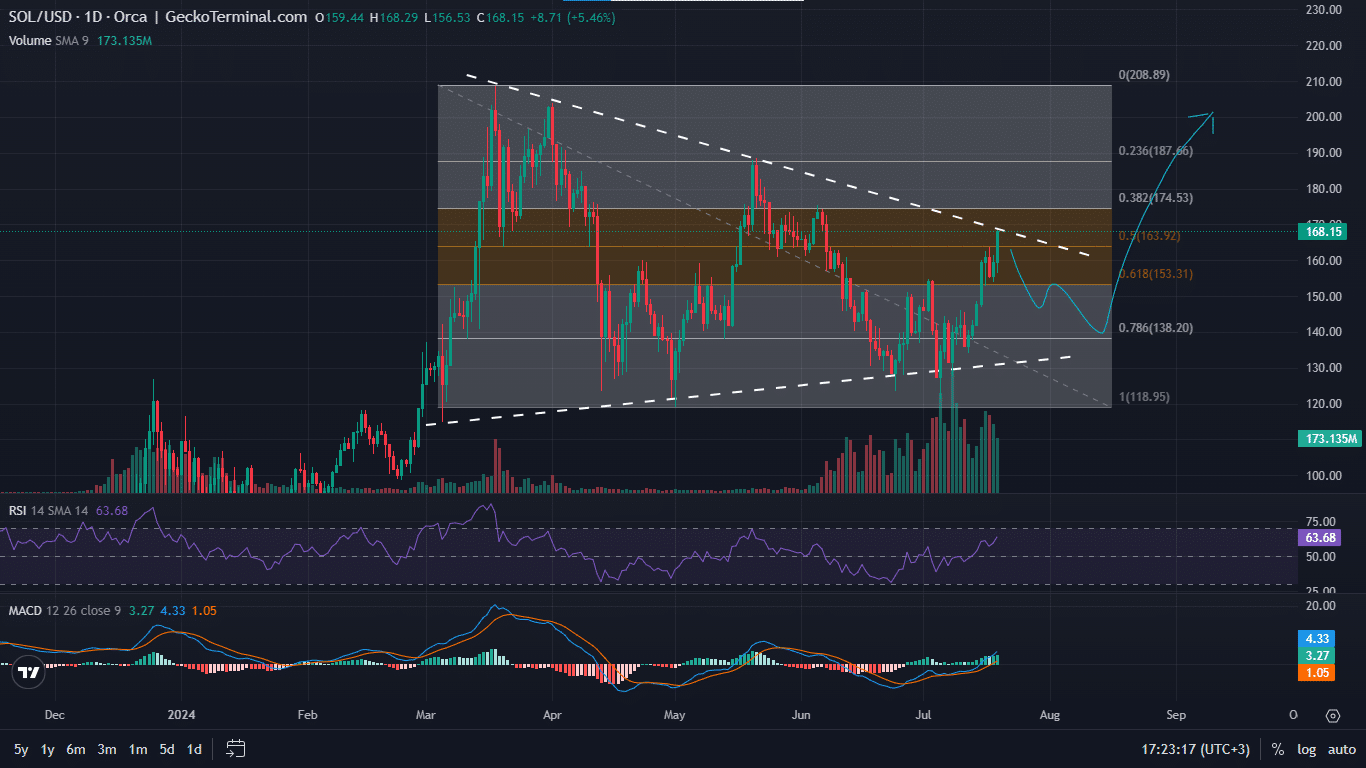Click the 0.382(174.53) Fibonacci label

coord(1155,198)
